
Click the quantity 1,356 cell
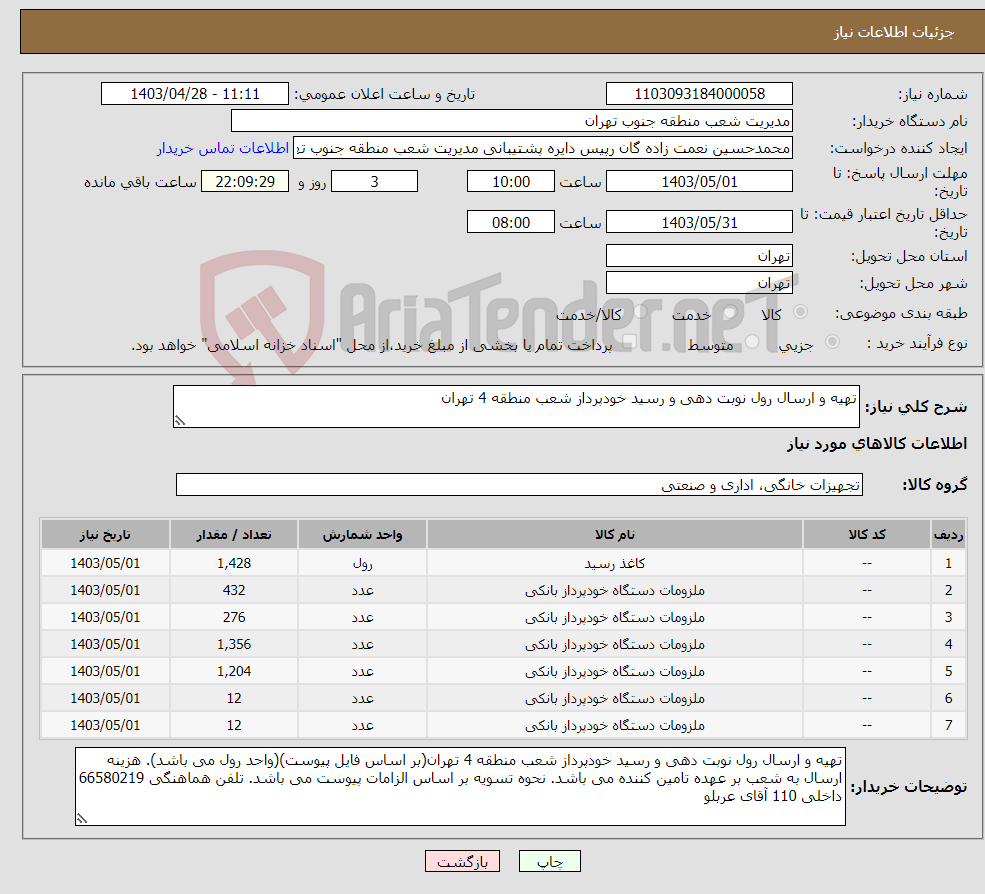pos(234,645)
